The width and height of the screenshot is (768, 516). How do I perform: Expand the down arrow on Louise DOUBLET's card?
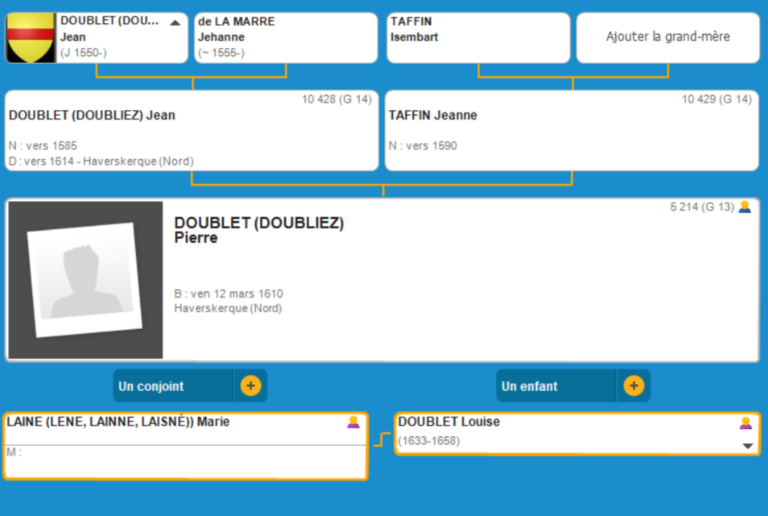[x=747, y=446]
